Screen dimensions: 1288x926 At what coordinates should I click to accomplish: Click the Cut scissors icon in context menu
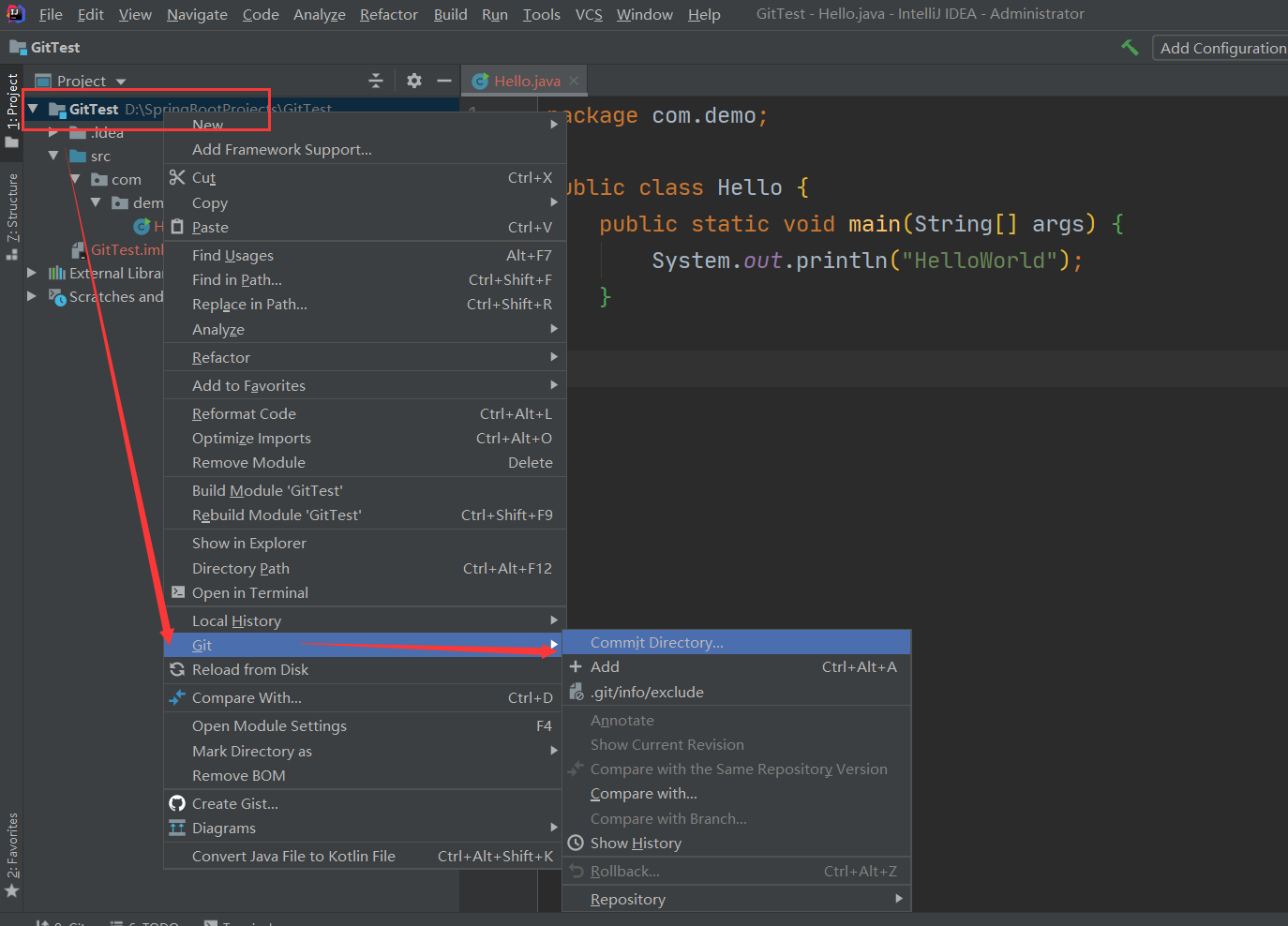(x=177, y=177)
